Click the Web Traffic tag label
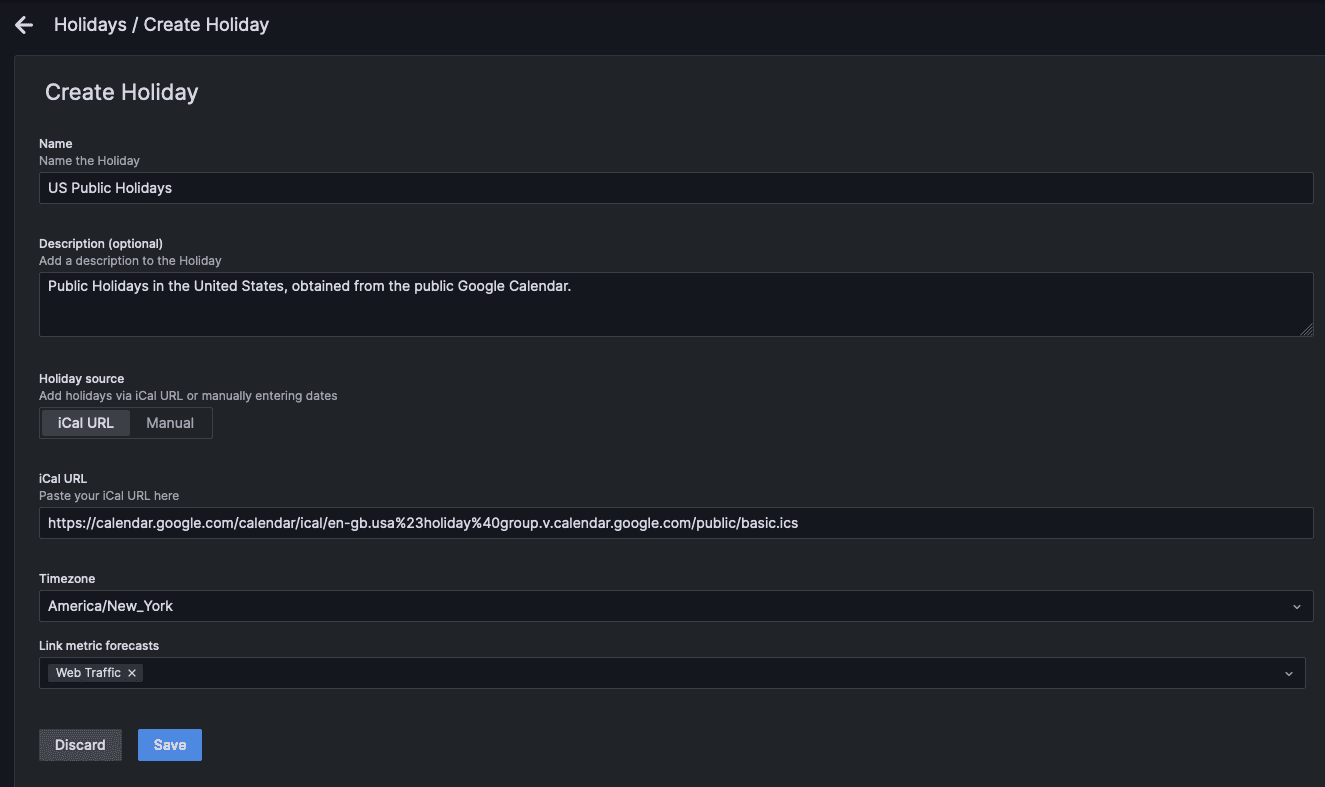The width and height of the screenshot is (1325, 787). (x=87, y=673)
